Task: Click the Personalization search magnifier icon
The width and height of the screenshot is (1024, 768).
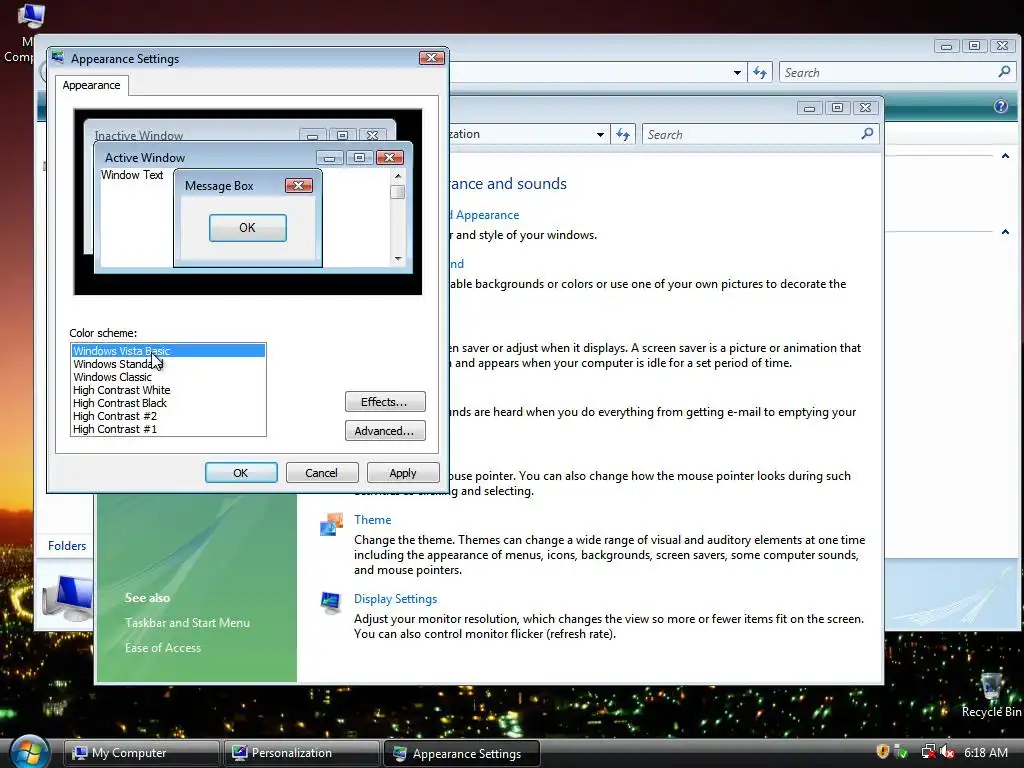Action: [x=867, y=134]
